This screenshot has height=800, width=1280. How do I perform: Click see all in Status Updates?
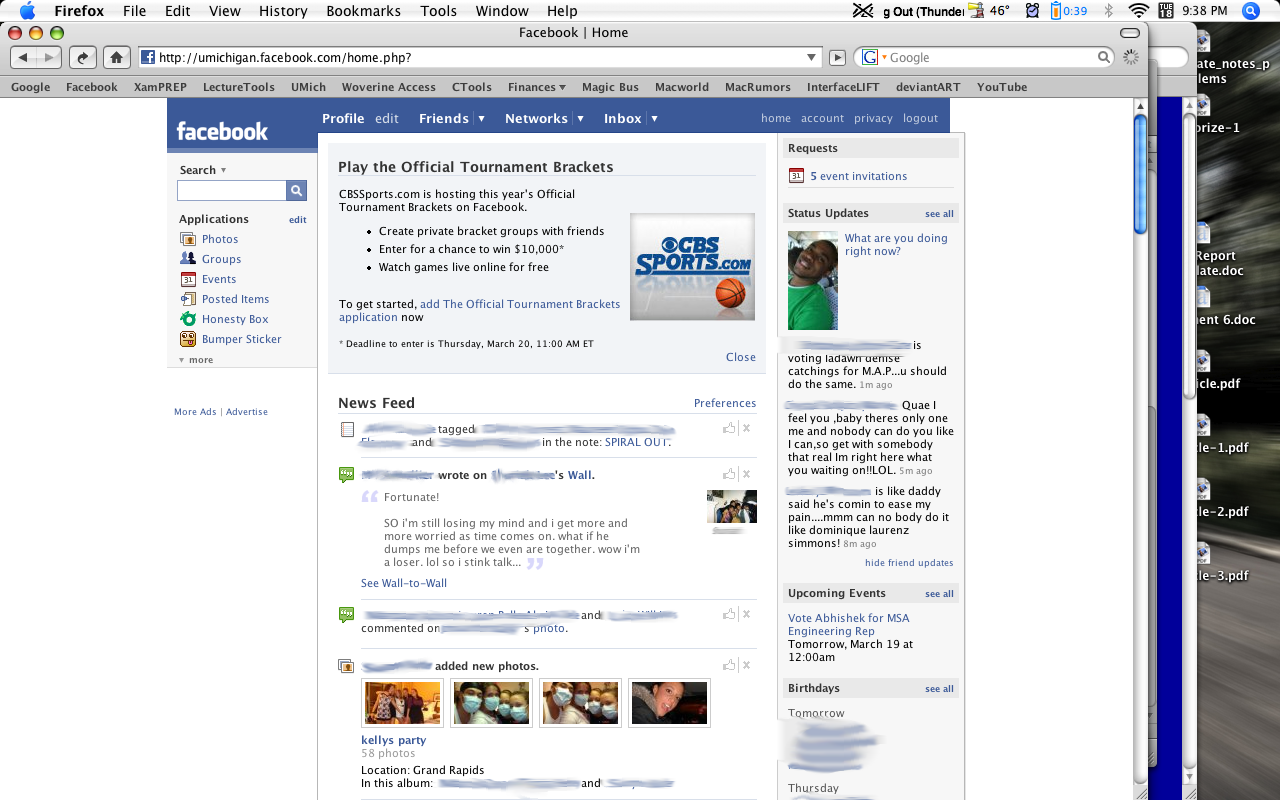coord(939,214)
